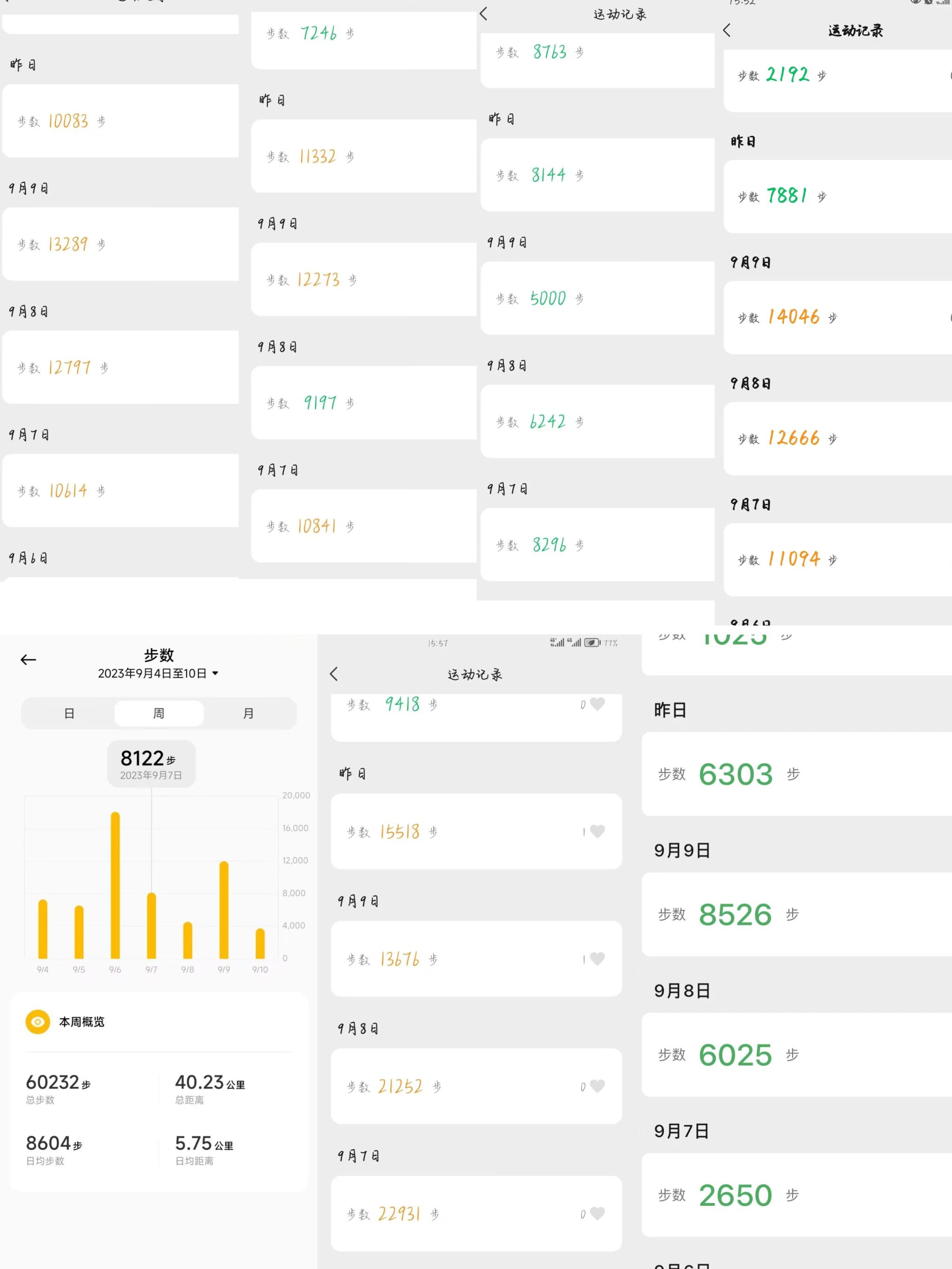Toggle the heart on the 13676 steps record
Screen dimensions: 952x1269
597,958
